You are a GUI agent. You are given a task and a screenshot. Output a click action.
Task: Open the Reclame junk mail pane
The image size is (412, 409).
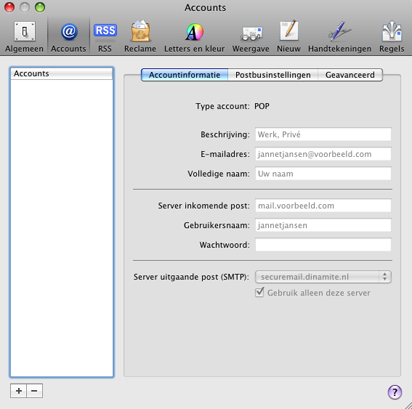coord(140,37)
